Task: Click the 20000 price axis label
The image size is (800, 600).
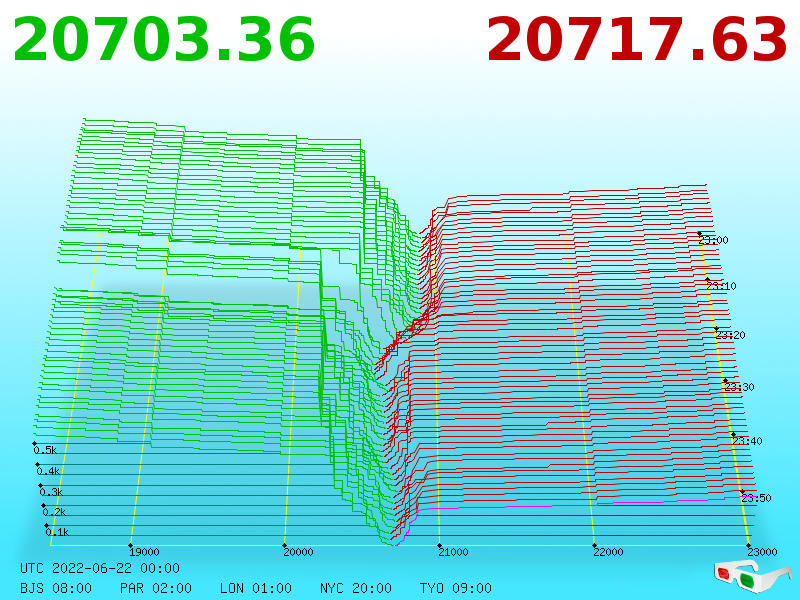Action: pyautogui.click(x=298, y=552)
